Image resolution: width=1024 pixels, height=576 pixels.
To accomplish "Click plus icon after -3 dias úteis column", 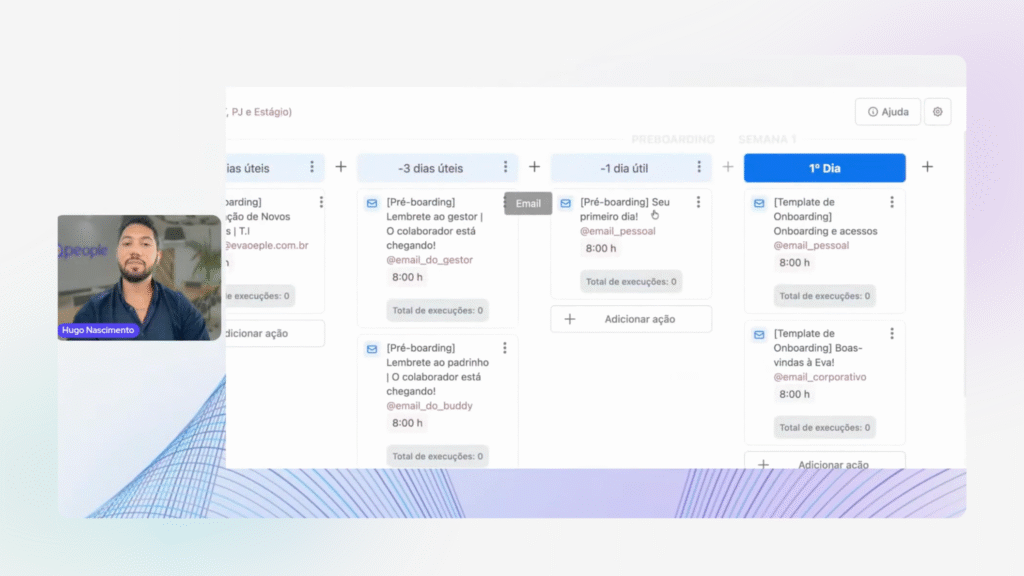I will click(534, 167).
